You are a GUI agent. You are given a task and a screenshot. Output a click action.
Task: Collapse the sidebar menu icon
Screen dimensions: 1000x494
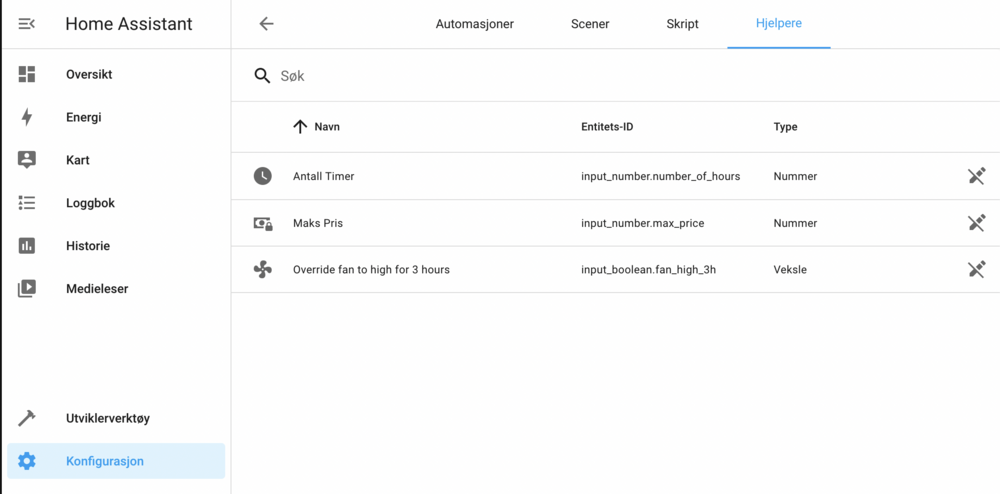click(27, 24)
